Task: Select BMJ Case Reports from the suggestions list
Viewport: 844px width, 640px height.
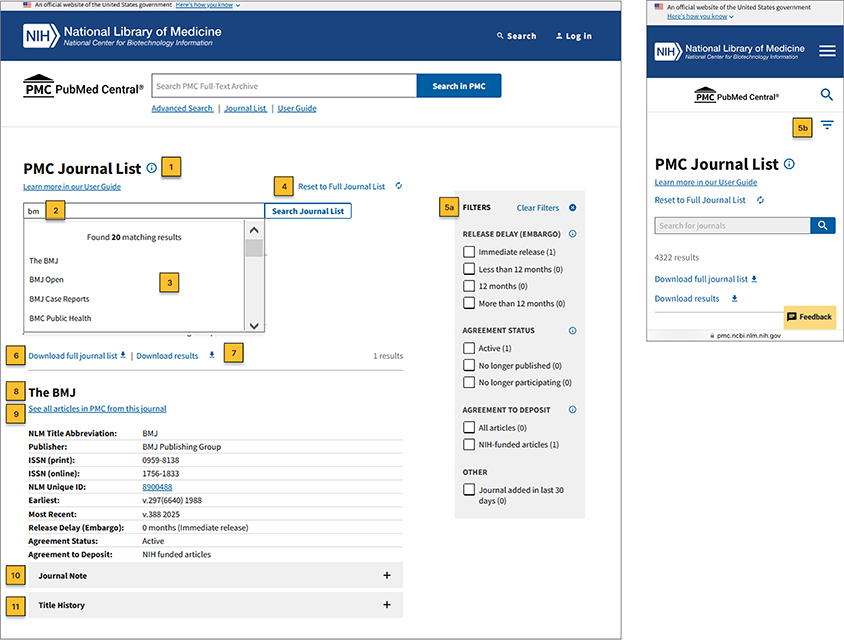Action: click(59, 299)
